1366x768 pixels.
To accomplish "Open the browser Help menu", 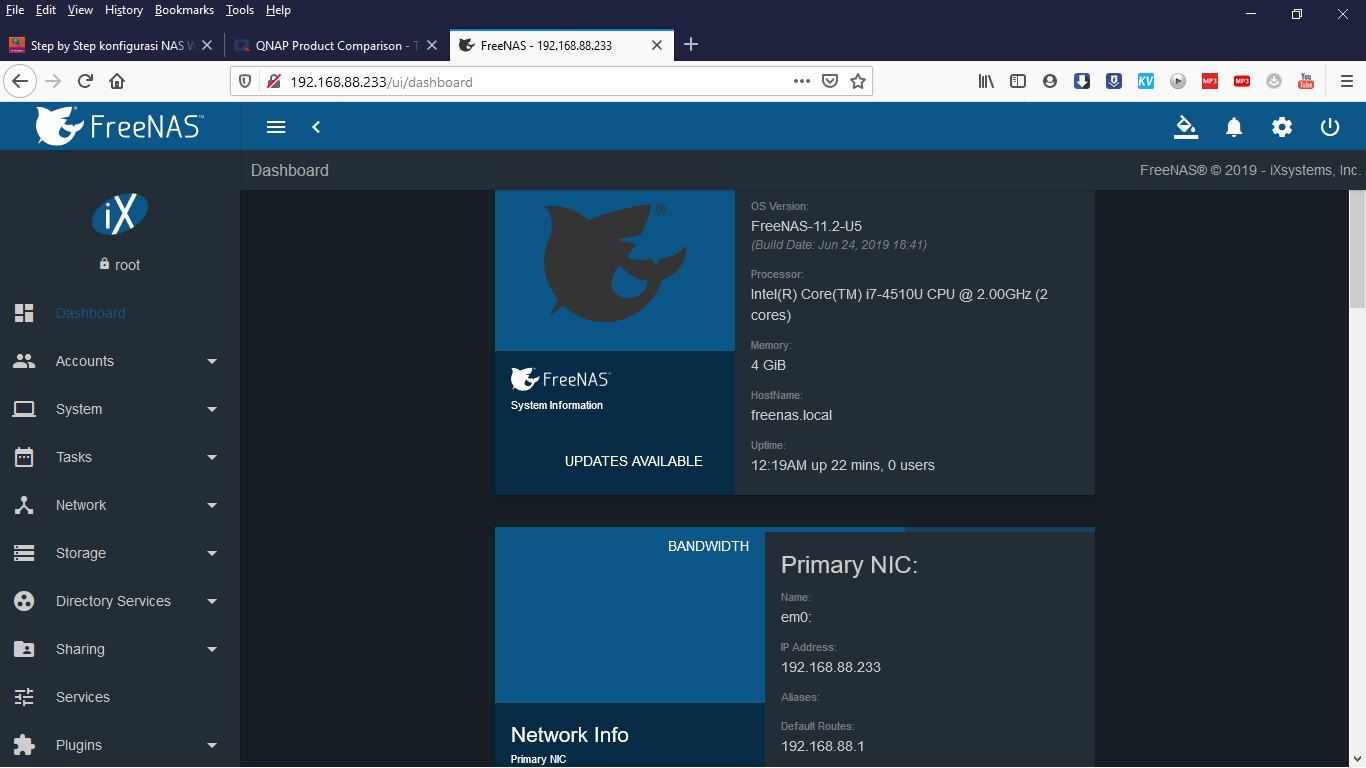I will (278, 10).
